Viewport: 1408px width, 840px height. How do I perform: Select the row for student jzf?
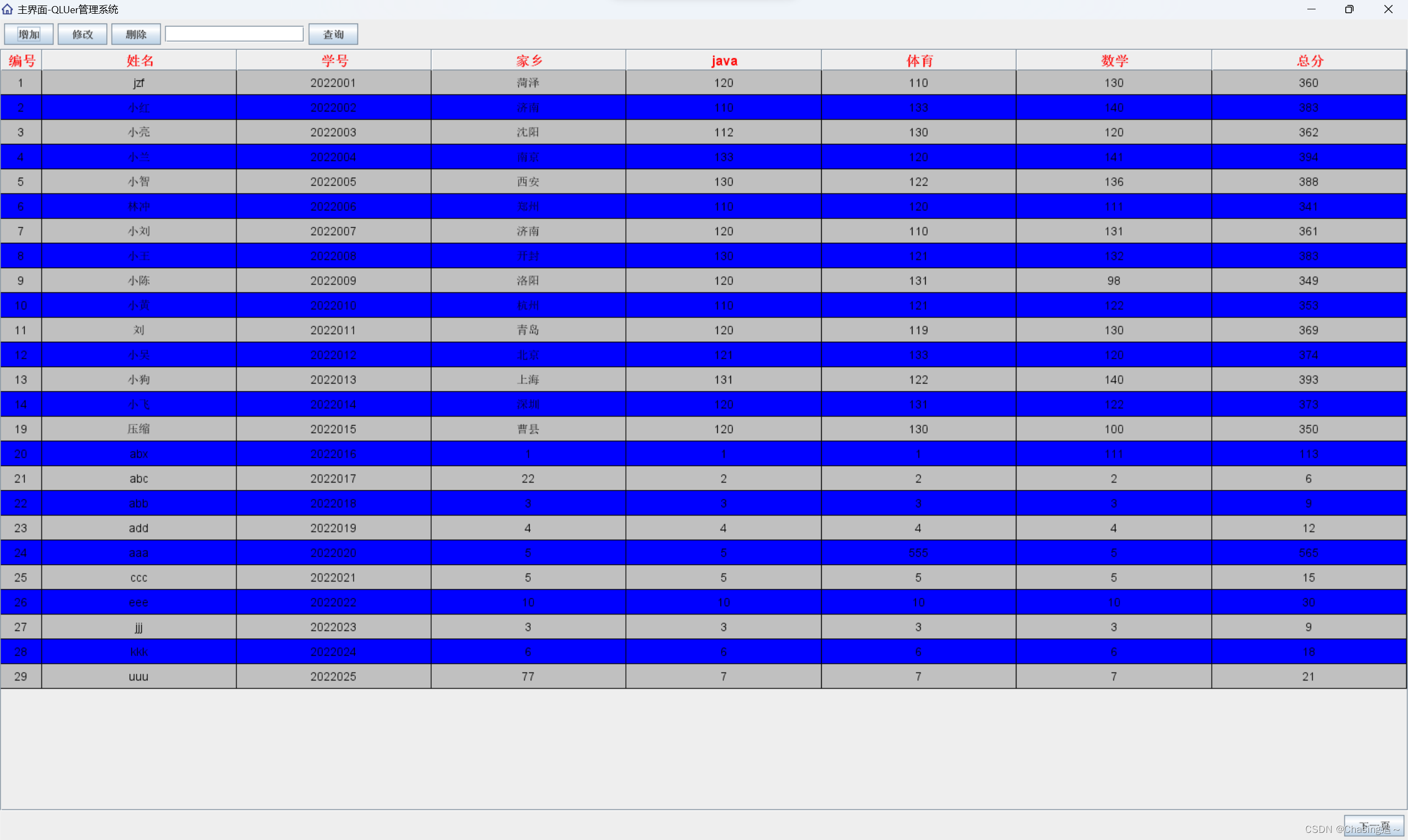(139, 82)
